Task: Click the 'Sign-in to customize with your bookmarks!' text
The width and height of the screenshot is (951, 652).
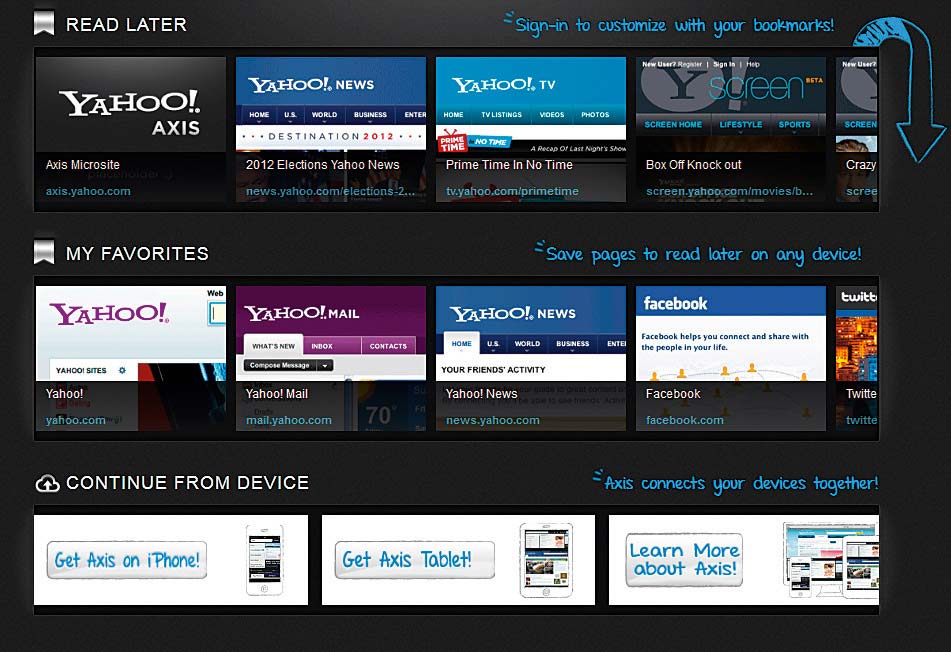Action: [x=674, y=25]
